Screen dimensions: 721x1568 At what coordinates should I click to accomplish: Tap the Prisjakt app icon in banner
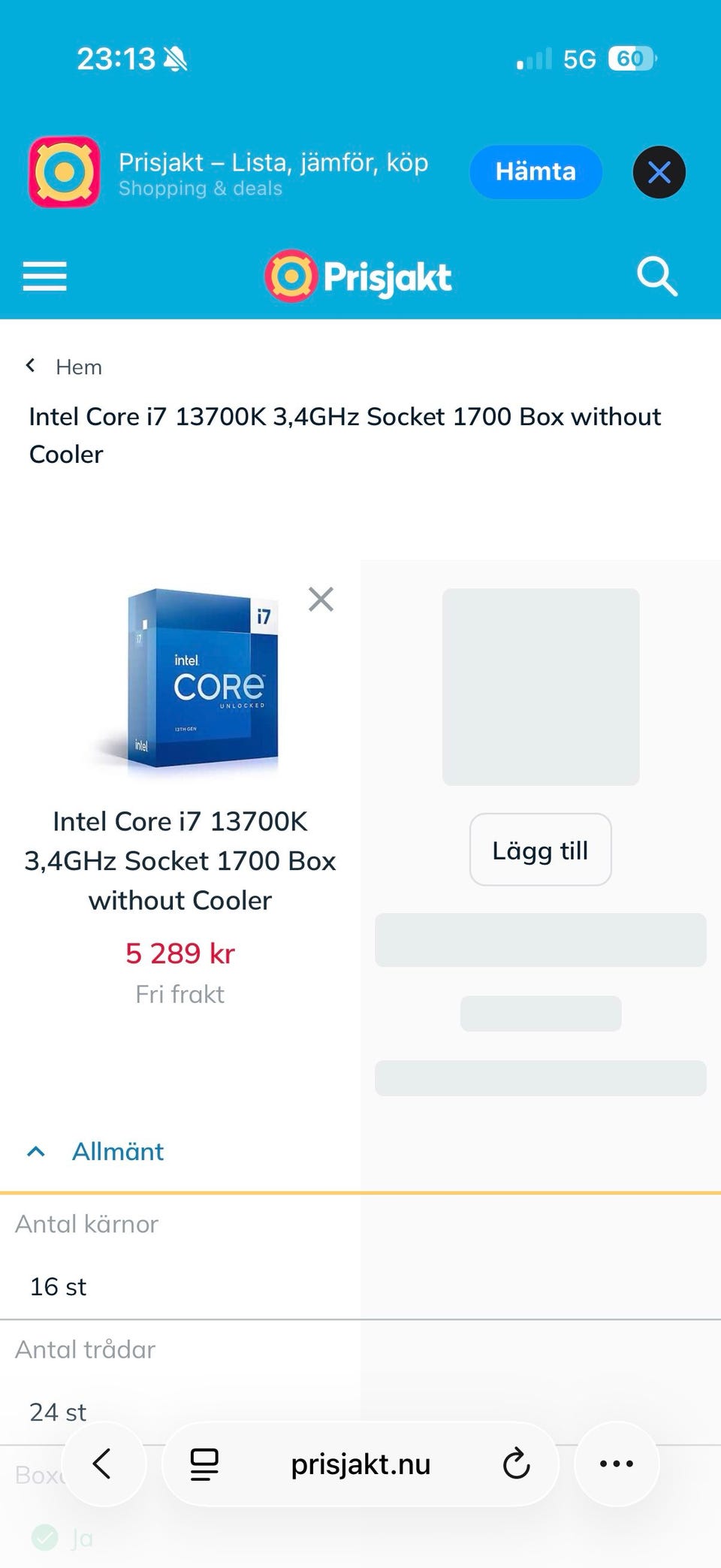coord(65,172)
